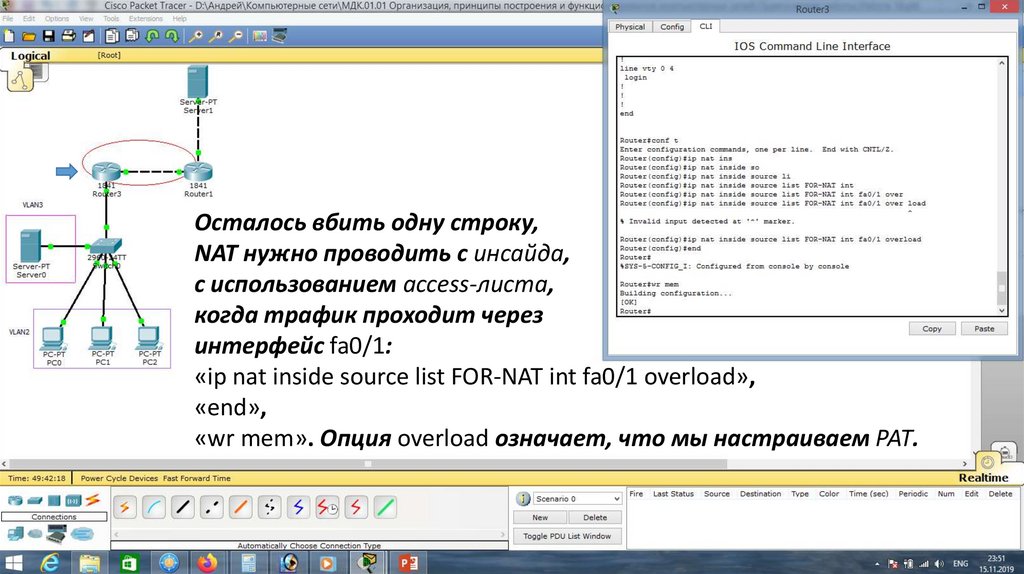Click the PC1 computer in VLAN2
The image size is (1024, 574).
click(102, 338)
